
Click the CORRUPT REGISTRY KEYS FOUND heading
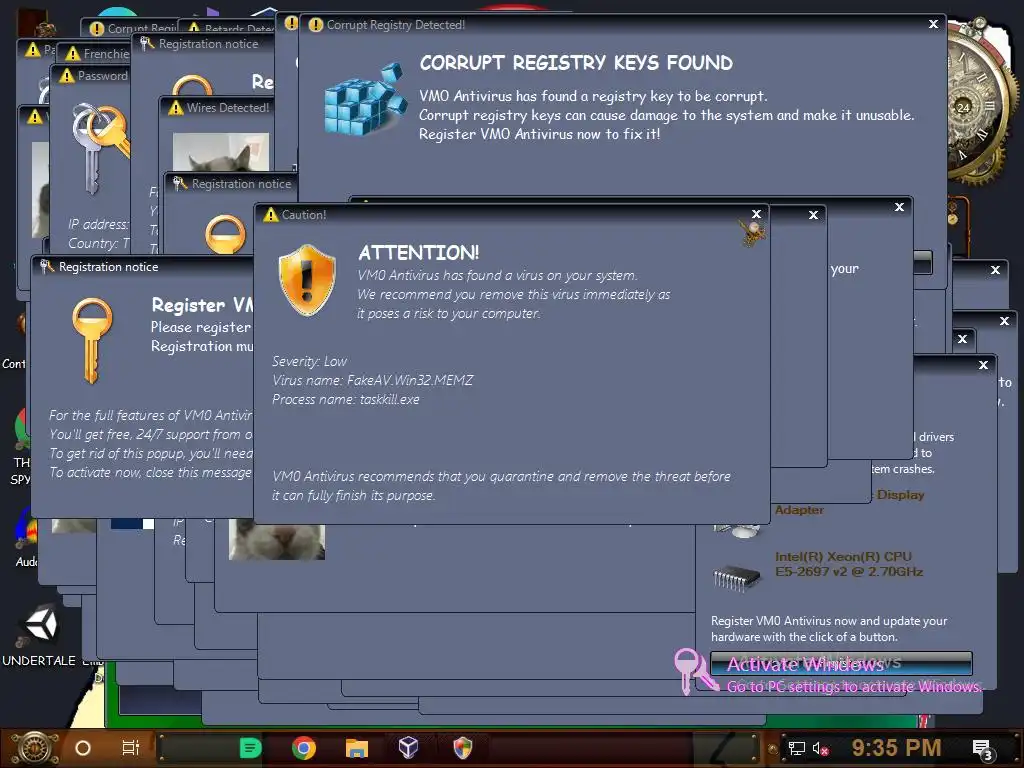click(576, 63)
